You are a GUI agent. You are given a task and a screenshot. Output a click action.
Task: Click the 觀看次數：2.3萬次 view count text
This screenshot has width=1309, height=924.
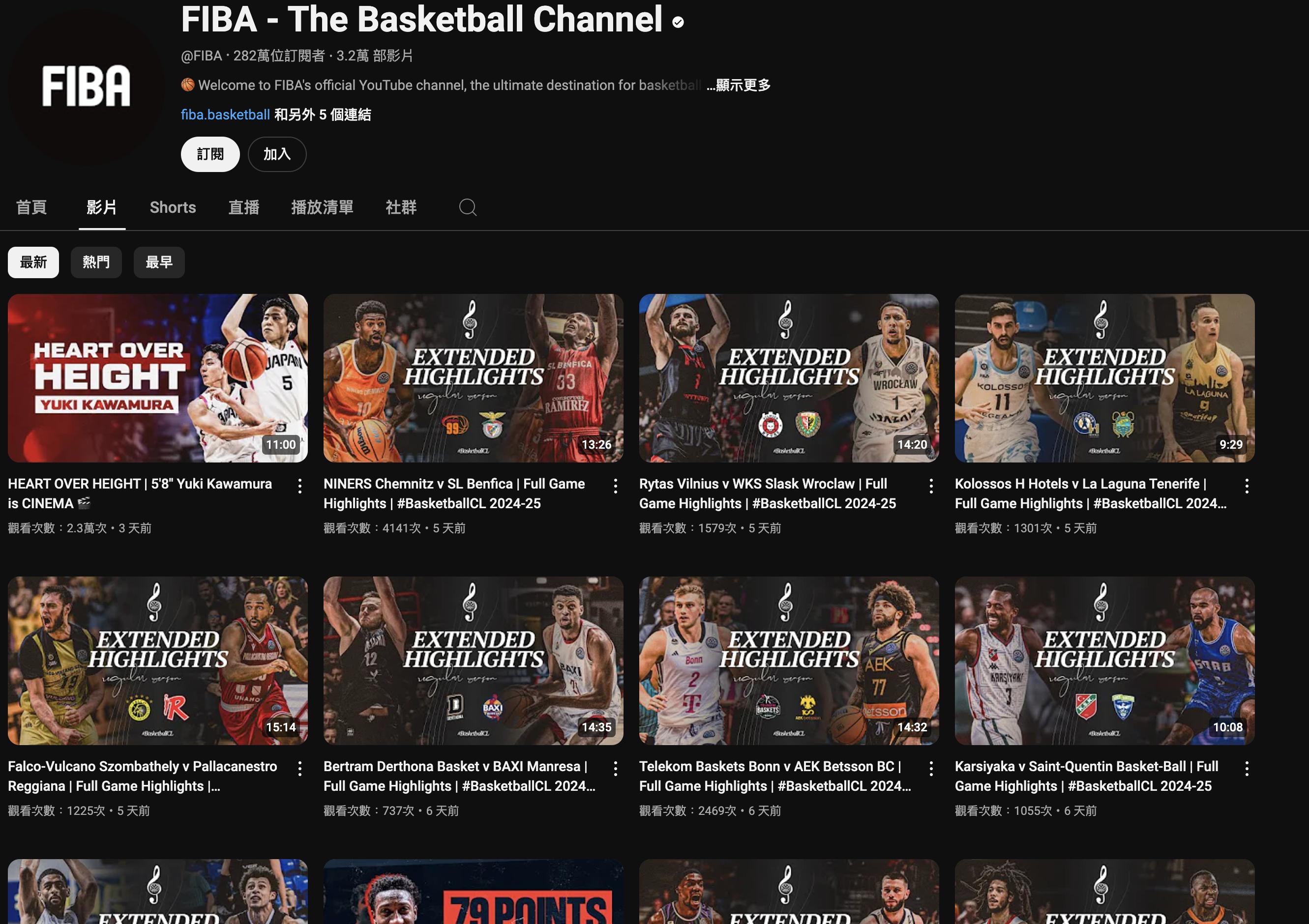point(57,528)
